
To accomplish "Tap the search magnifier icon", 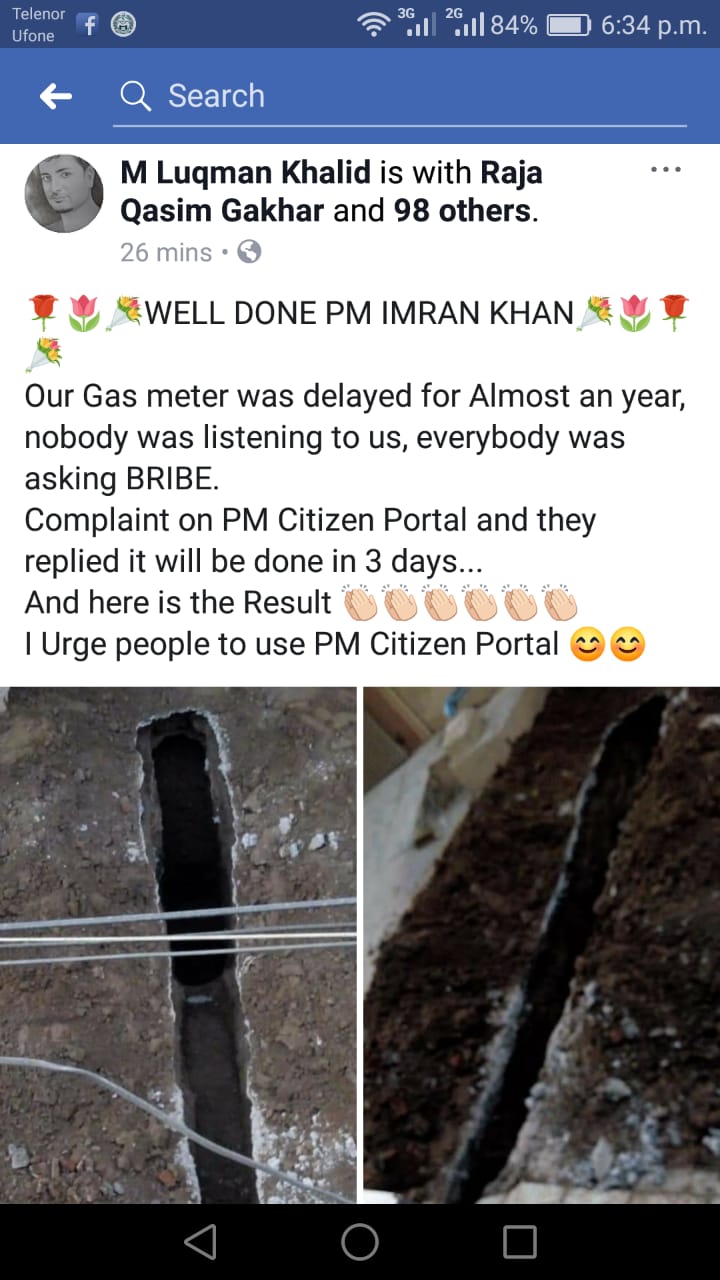I will [x=135, y=96].
